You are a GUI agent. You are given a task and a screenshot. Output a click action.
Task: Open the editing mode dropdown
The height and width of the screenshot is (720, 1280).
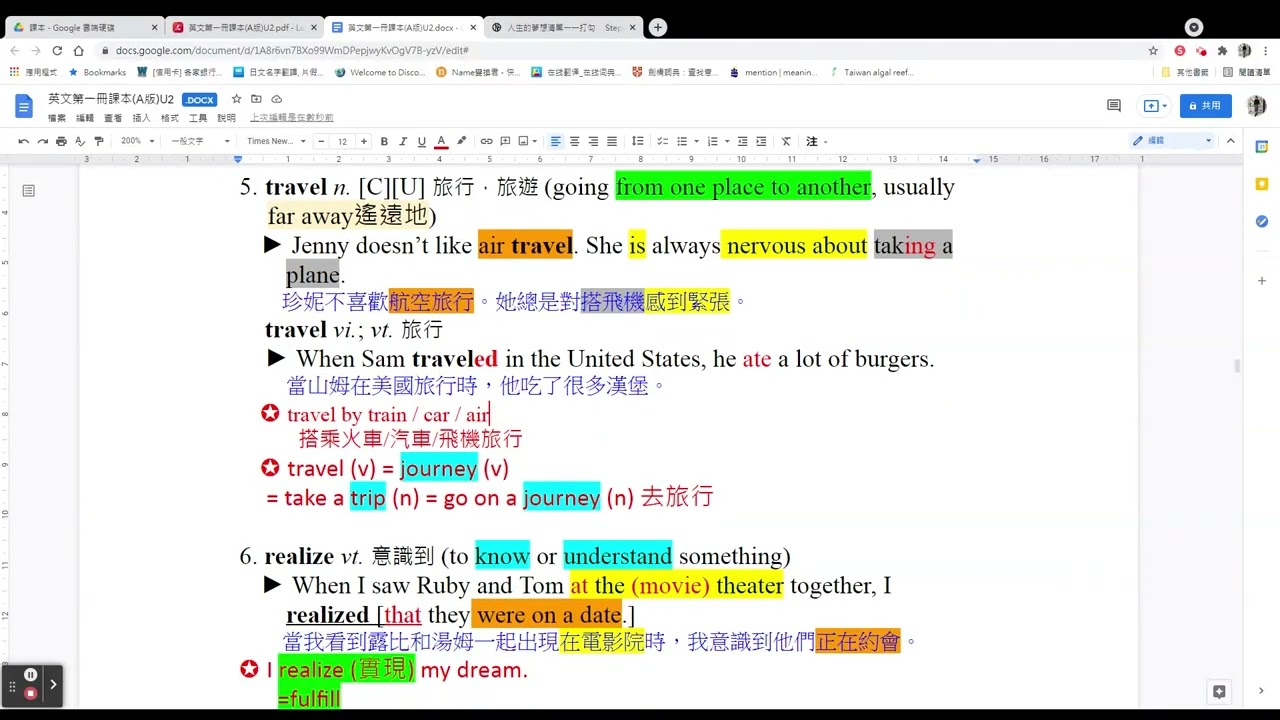click(1172, 141)
